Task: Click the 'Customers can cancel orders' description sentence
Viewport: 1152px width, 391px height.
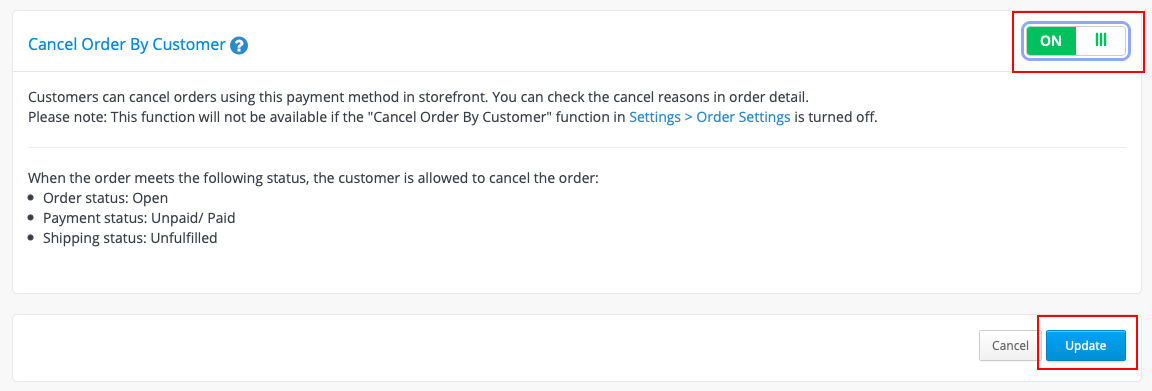Action: pyautogui.click(x=418, y=97)
